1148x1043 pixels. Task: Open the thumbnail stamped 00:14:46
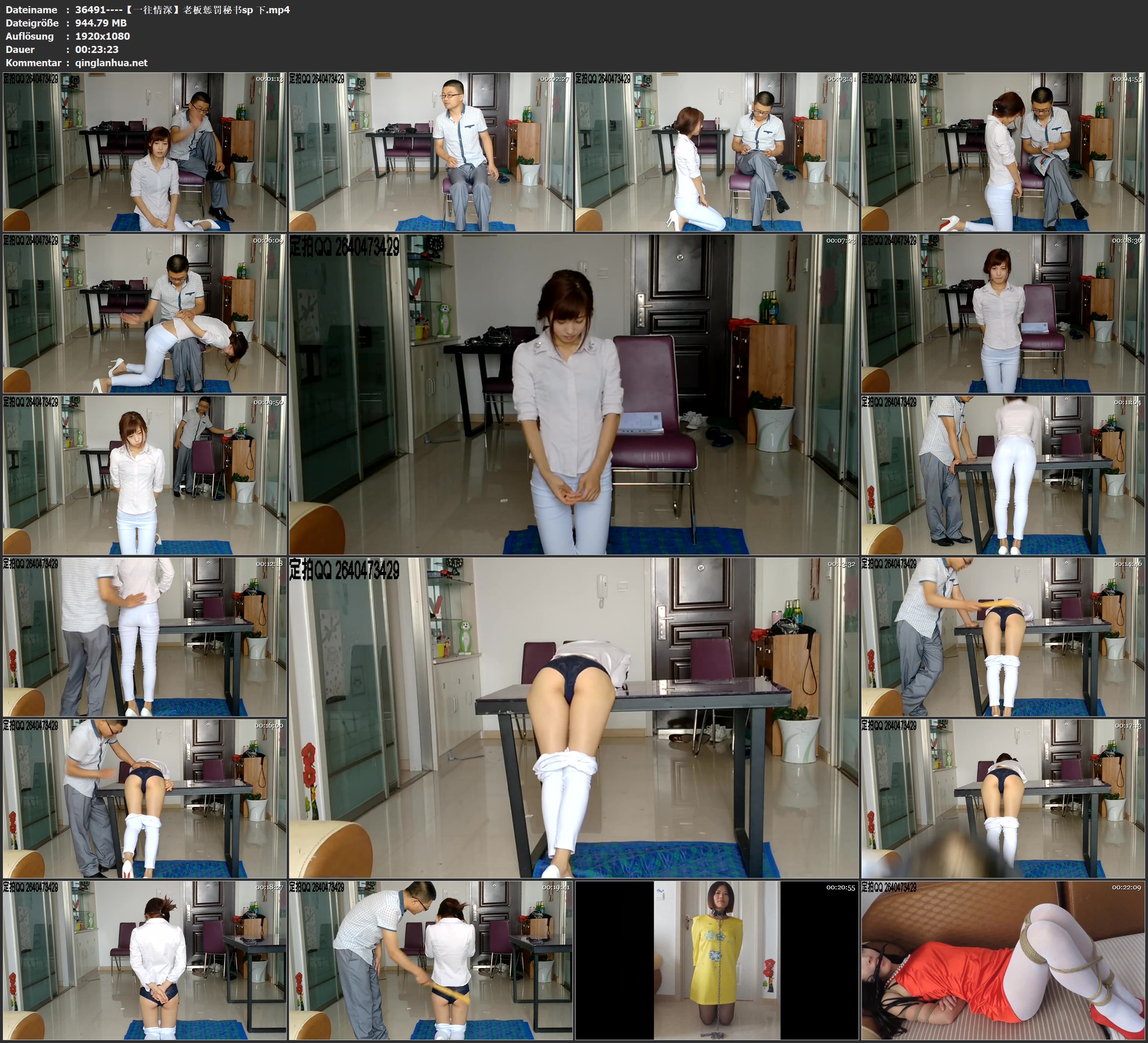(1003, 636)
